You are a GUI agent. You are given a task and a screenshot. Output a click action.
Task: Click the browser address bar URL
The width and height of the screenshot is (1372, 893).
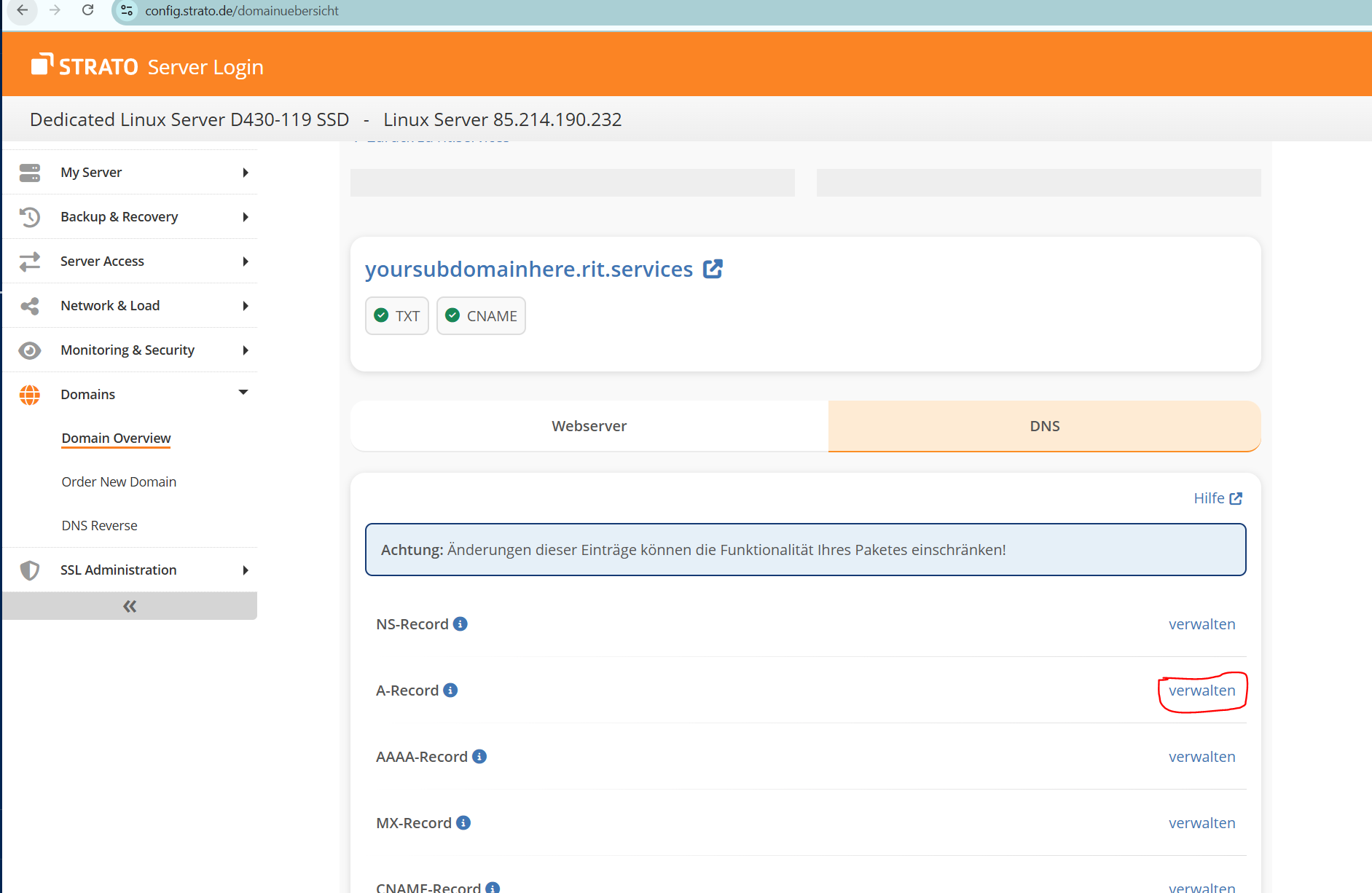pos(242,11)
